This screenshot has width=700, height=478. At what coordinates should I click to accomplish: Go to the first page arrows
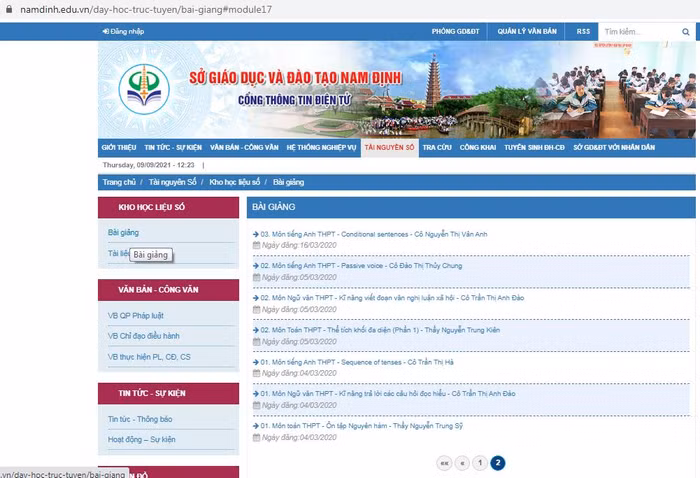[x=443, y=463]
